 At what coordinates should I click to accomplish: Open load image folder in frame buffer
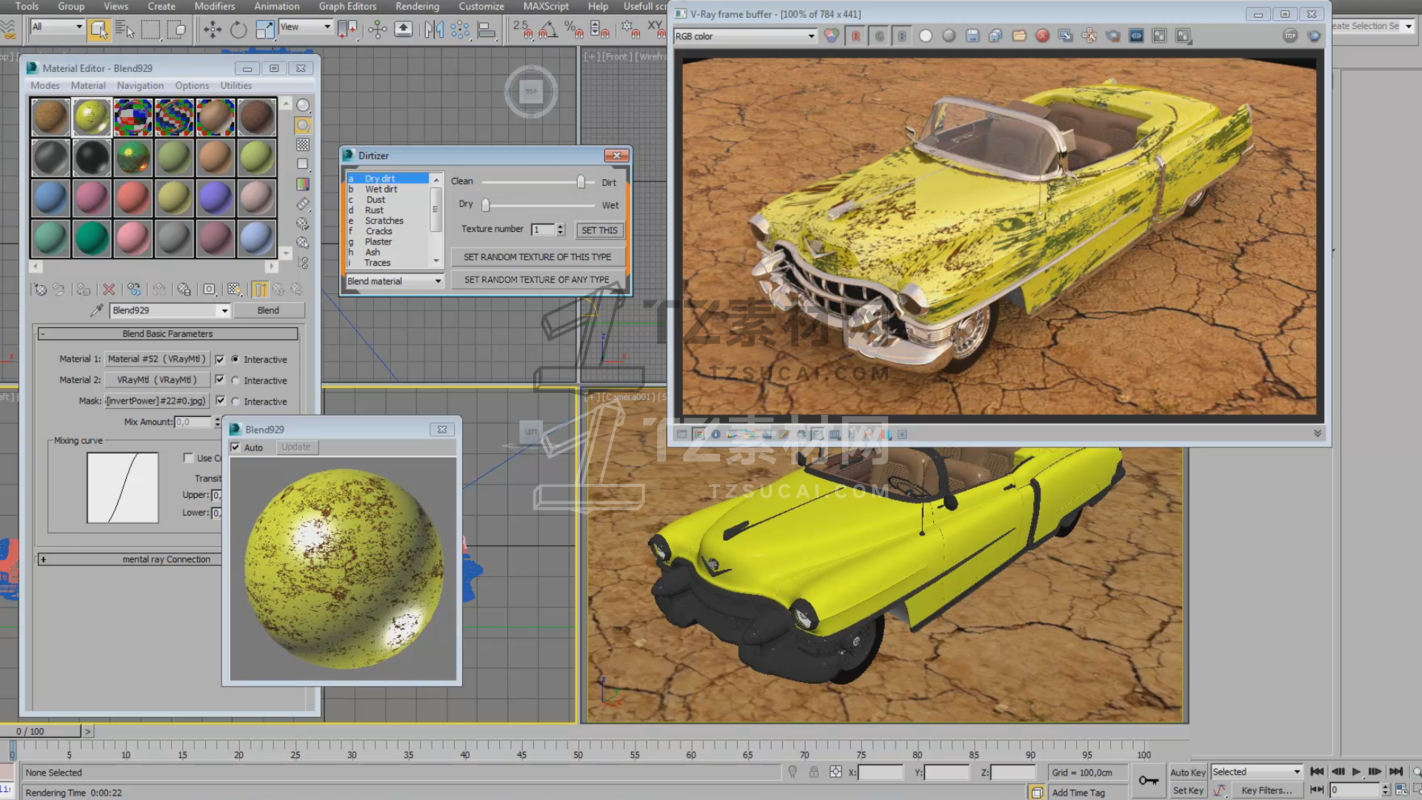click(x=1018, y=36)
